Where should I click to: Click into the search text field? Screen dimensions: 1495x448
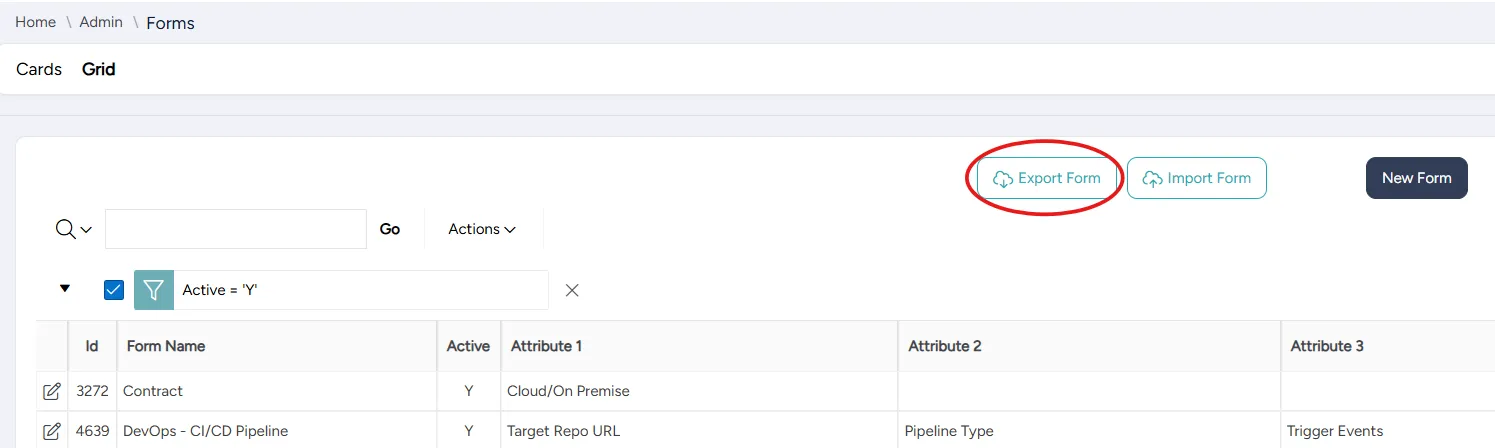tap(236, 229)
